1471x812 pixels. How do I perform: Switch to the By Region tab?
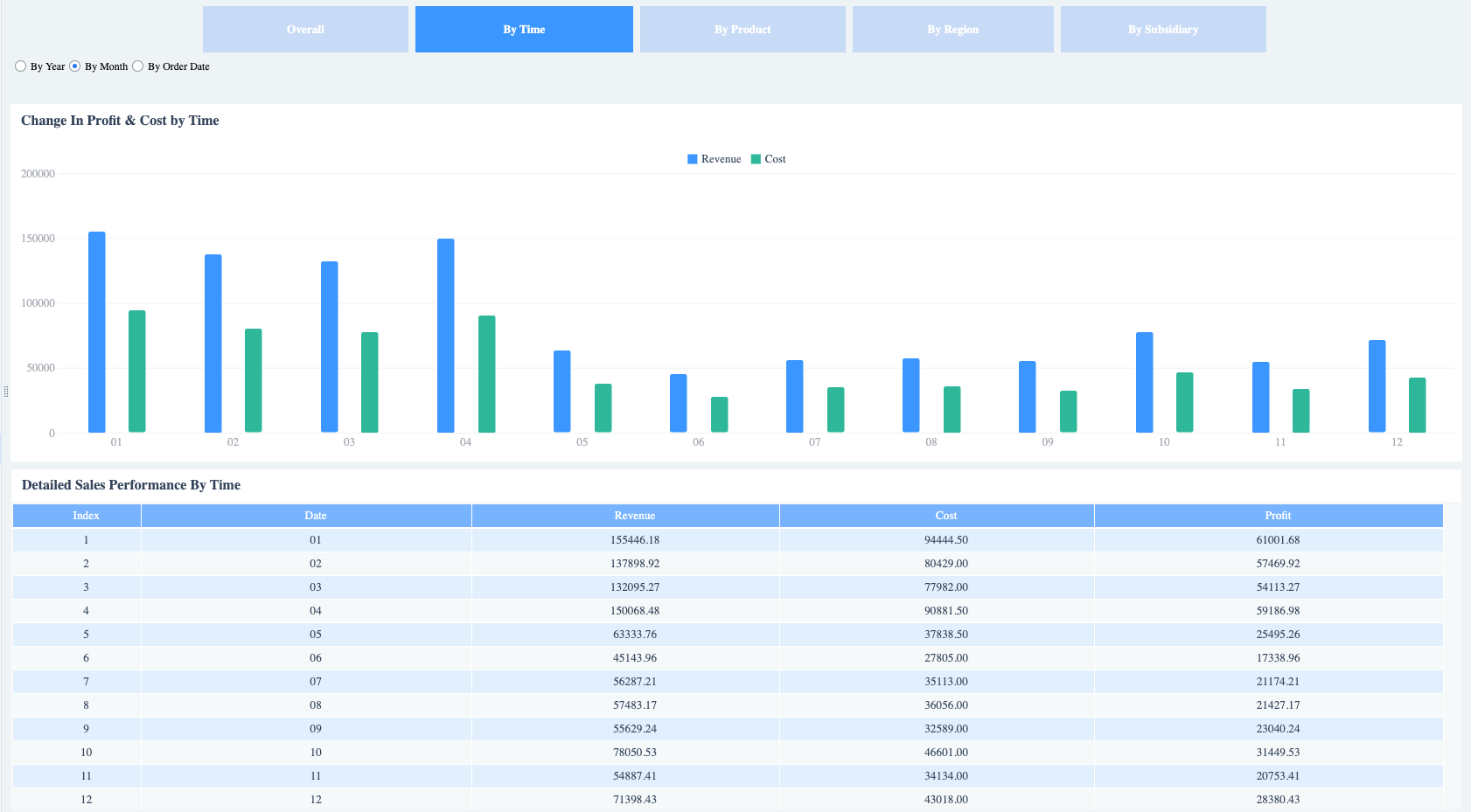tap(952, 29)
